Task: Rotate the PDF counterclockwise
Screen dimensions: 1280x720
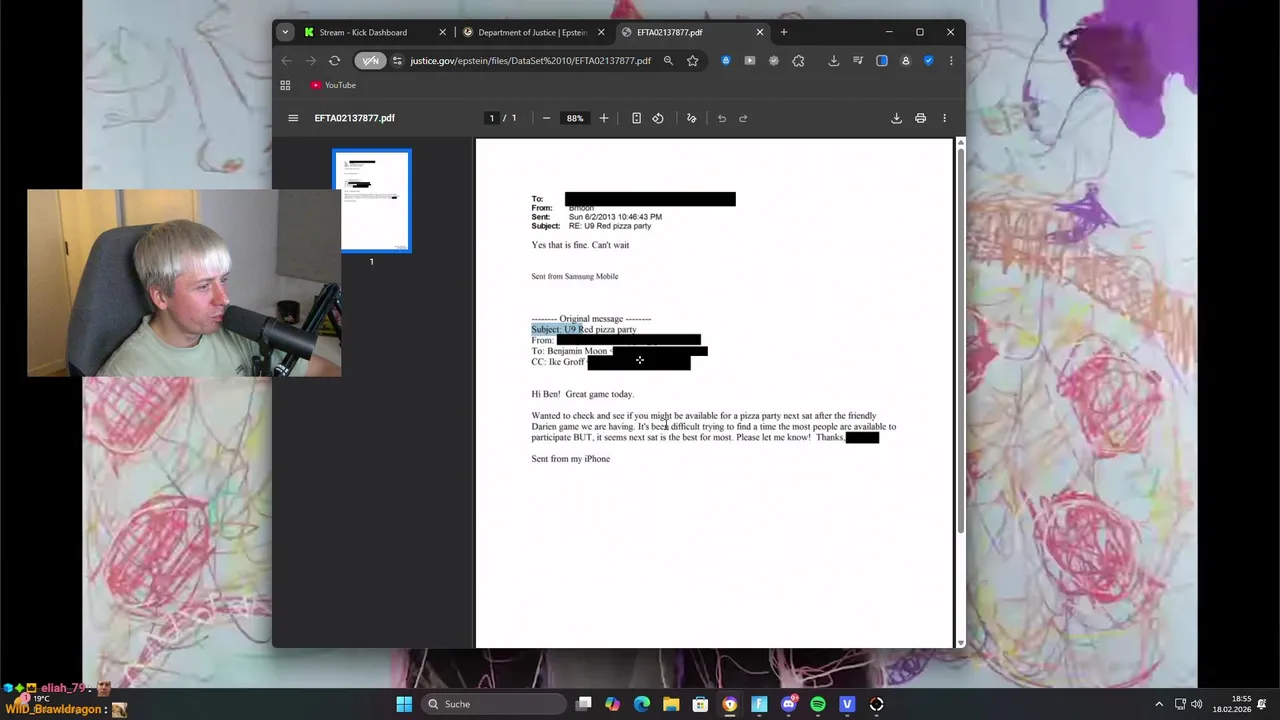Action: pyautogui.click(x=658, y=118)
